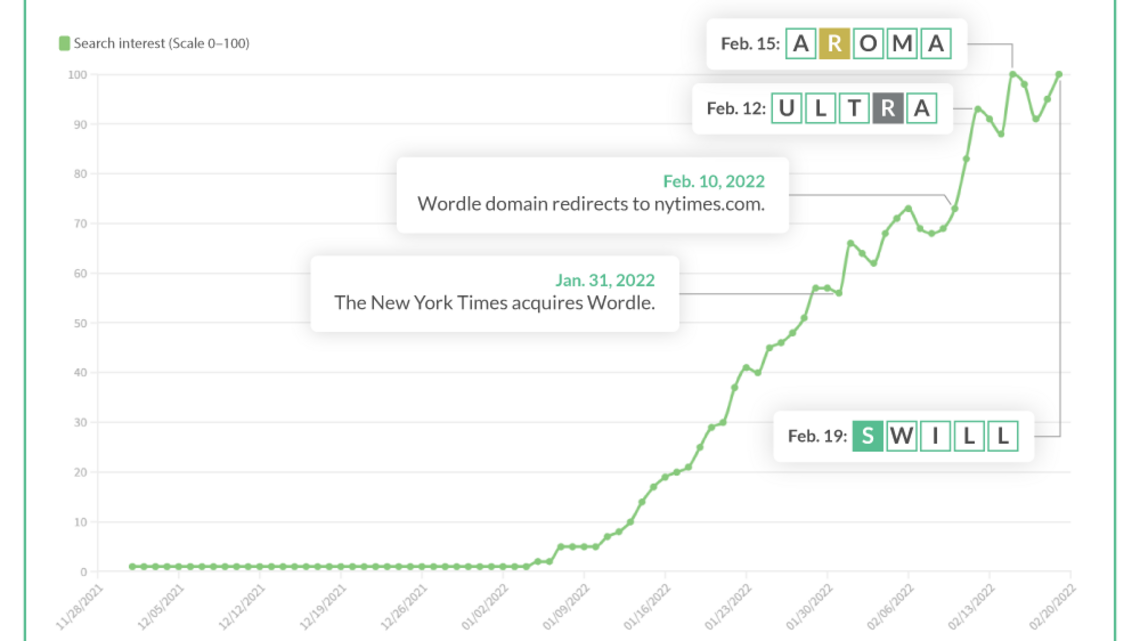The width and height of the screenshot is (1140, 641).
Task: Click the 'Search interest (Scale 0–100)' legend label
Action: 161,44
